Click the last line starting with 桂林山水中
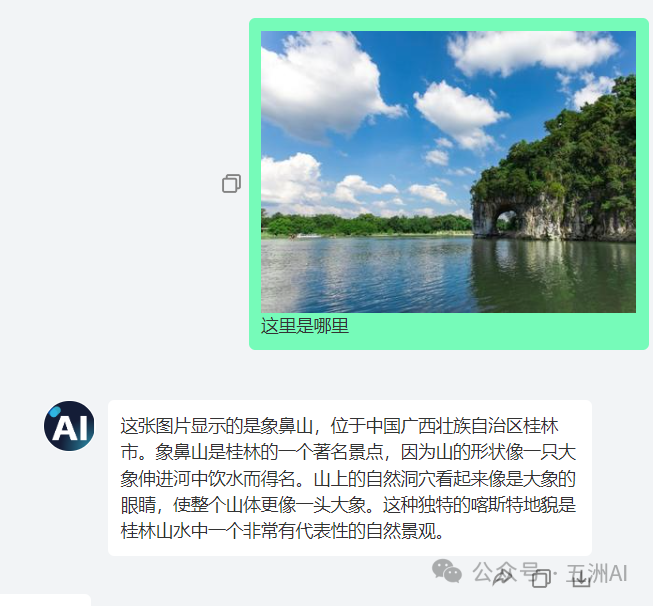The width and height of the screenshot is (653, 606). tap(282, 531)
